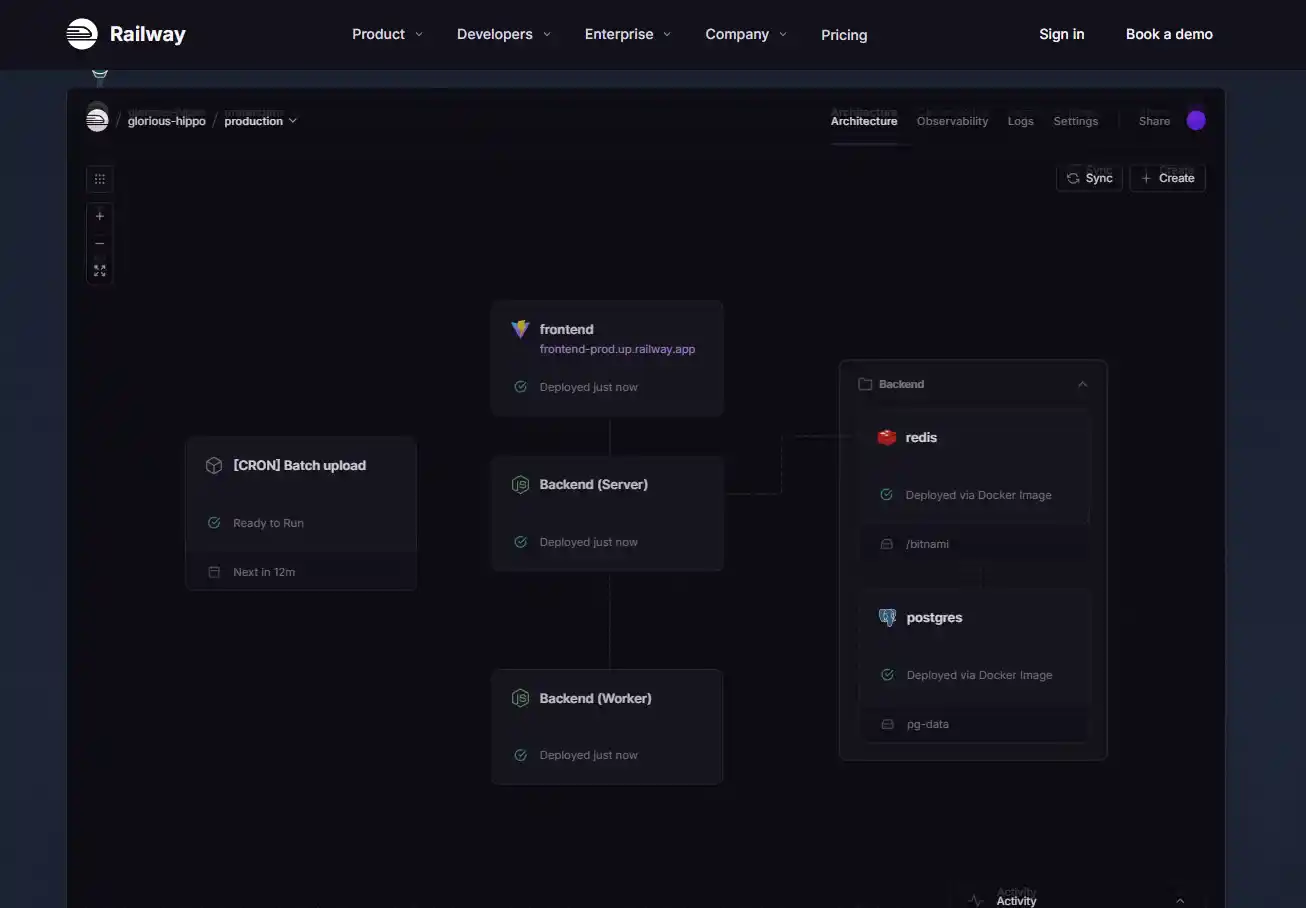Click the CRON Batch upload cube icon
Viewport: 1306px width, 908px height.
click(x=213, y=465)
